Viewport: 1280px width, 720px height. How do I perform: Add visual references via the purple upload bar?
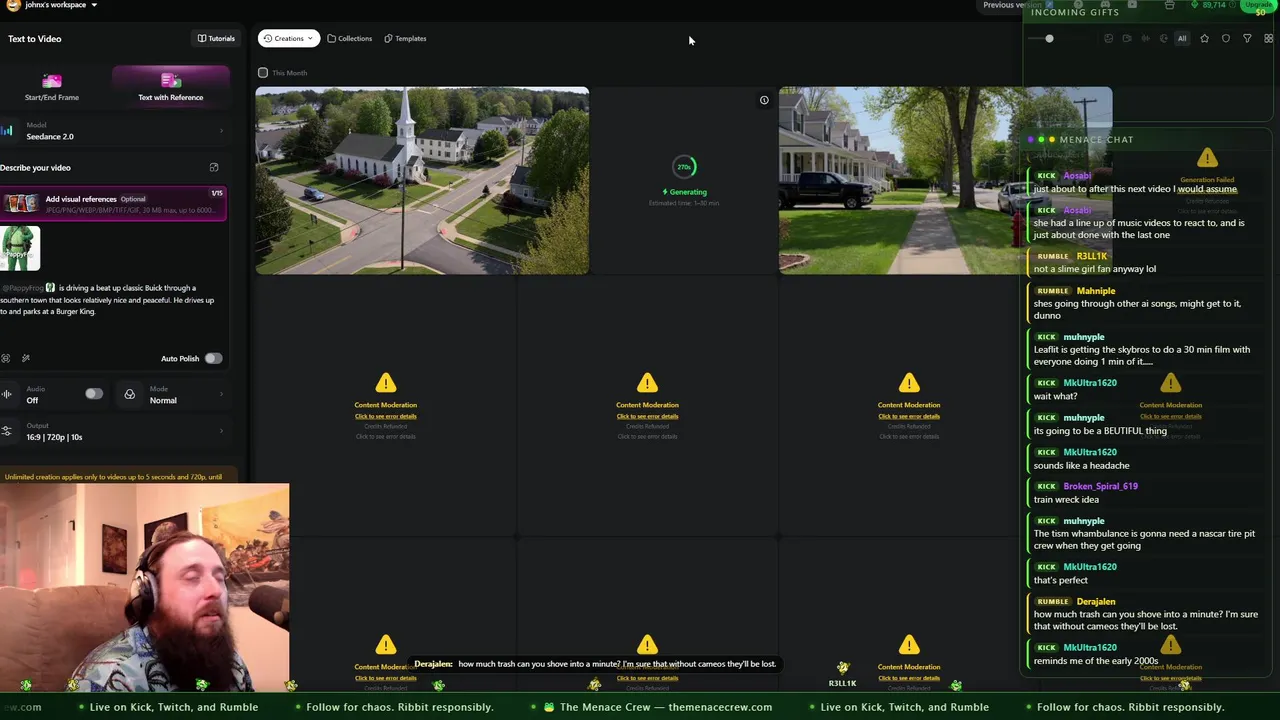113,203
